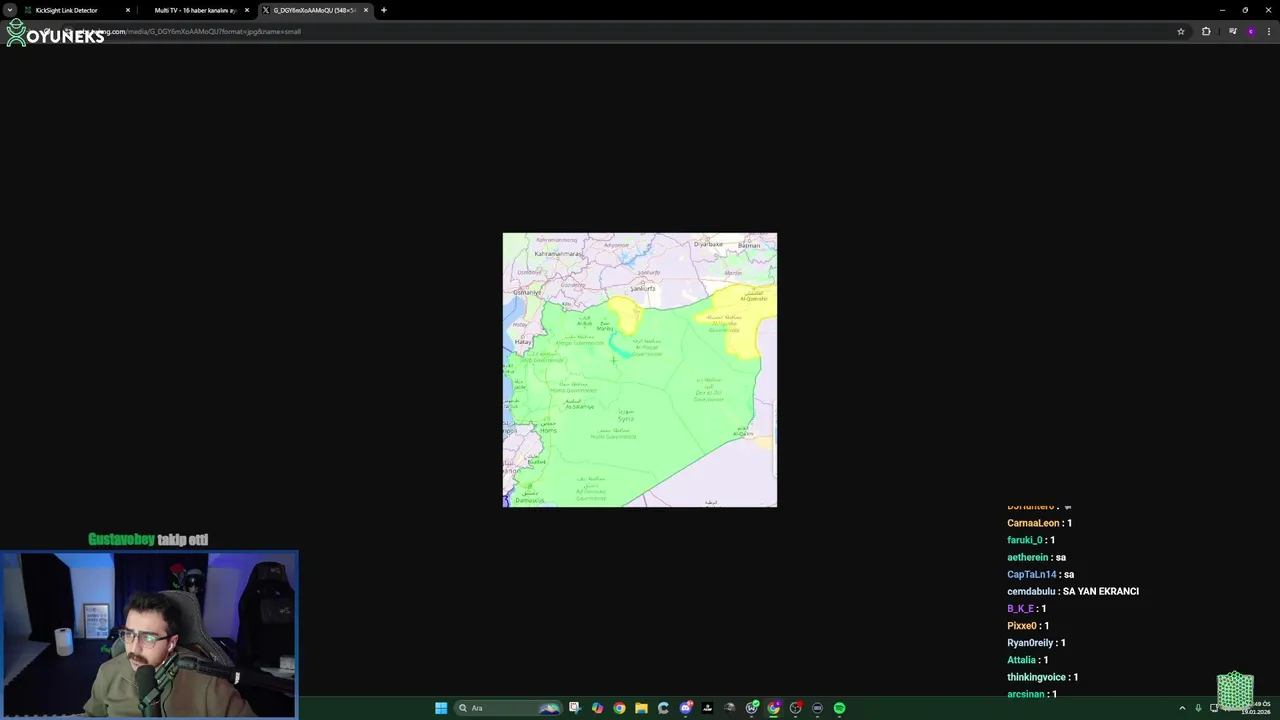
Task: Open a new browser tab
Action: 384,10
